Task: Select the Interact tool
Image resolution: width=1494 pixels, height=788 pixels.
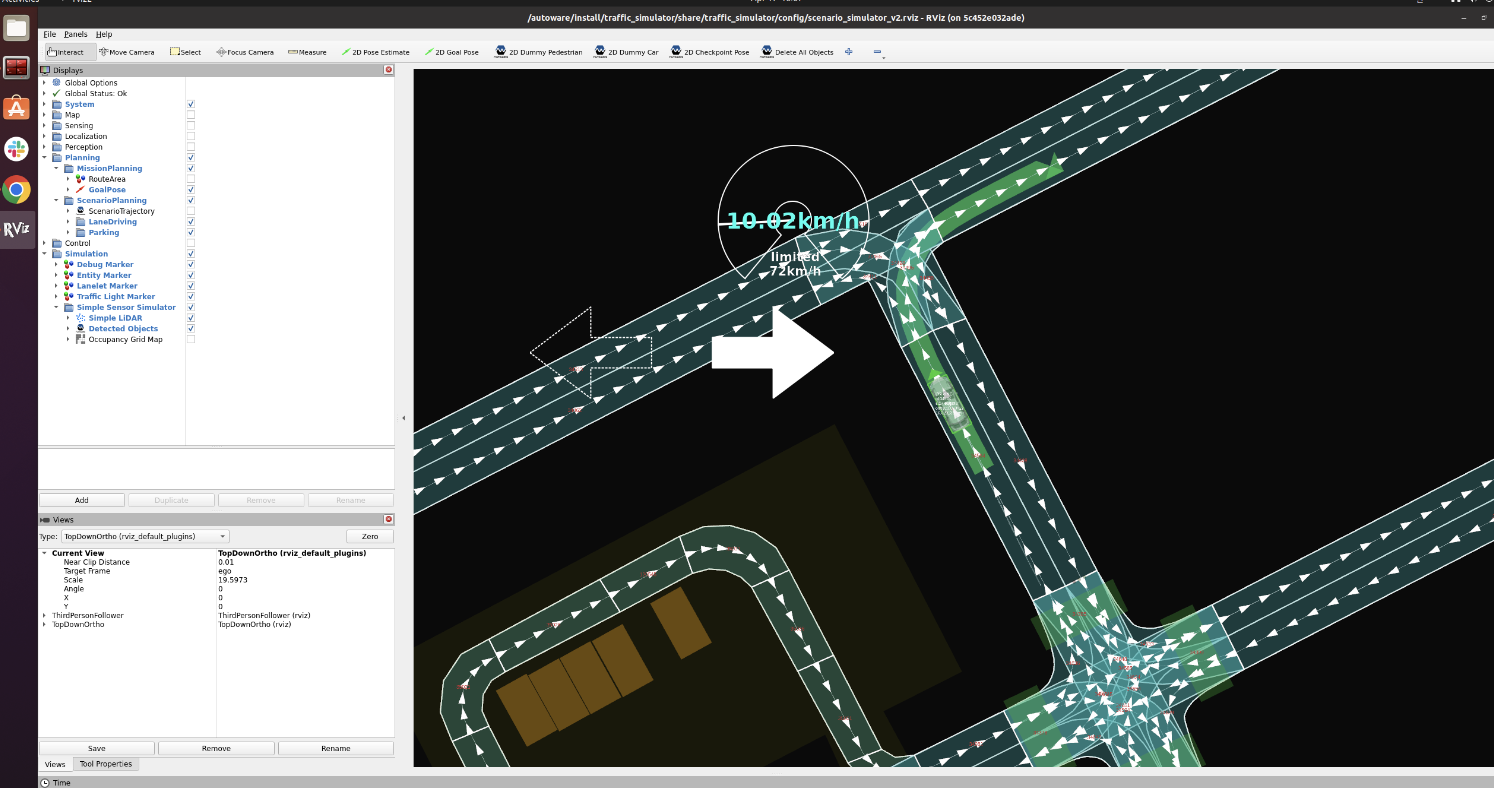Action: [70, 52]
